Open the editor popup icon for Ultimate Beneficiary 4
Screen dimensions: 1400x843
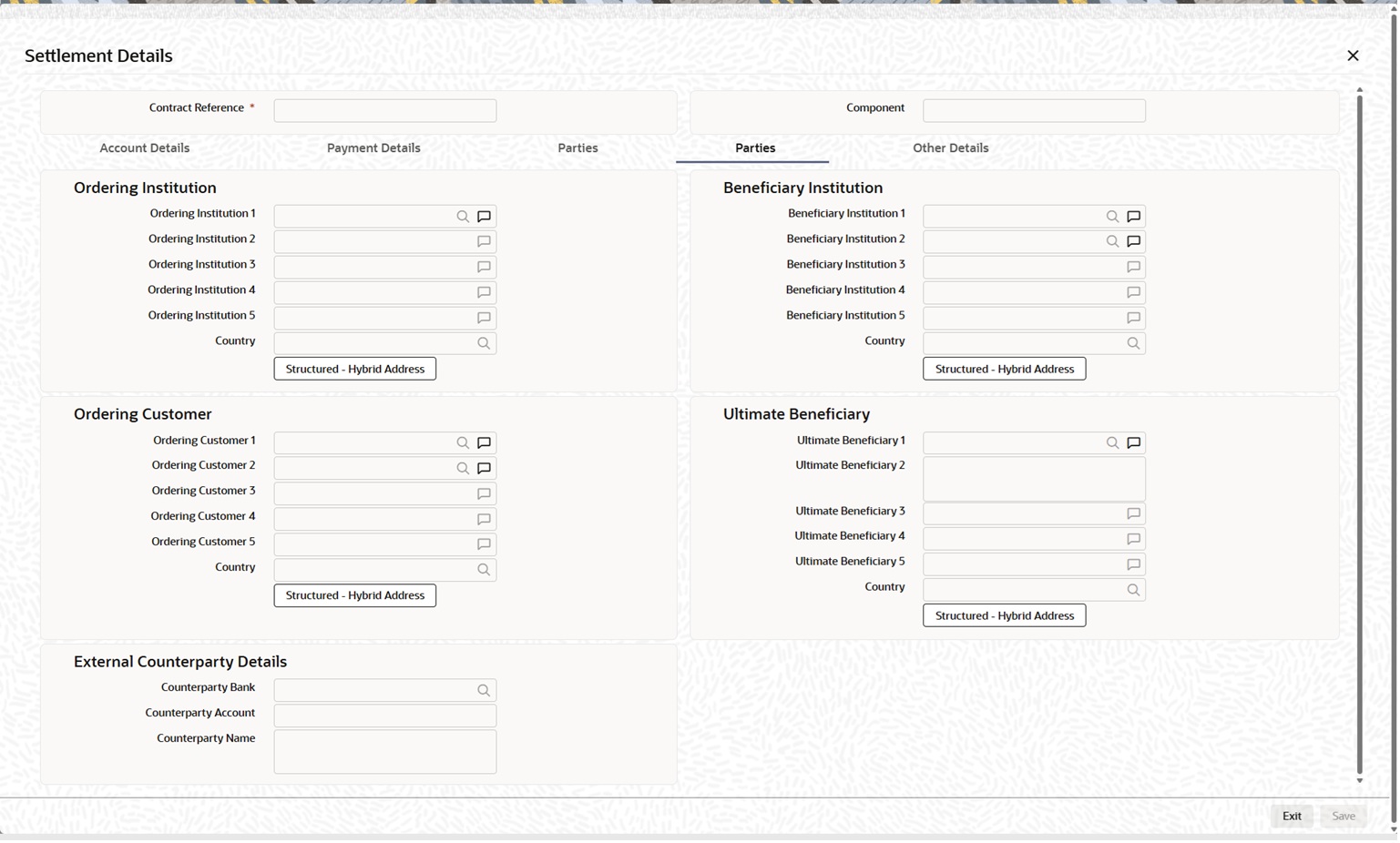(1134, 540)
